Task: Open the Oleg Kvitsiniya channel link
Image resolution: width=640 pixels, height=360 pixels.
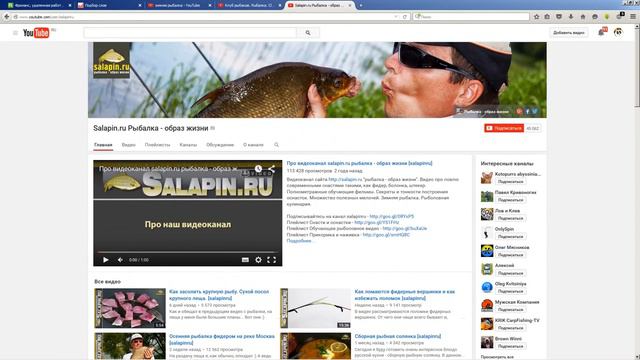Action: click(x=511, y=284)
